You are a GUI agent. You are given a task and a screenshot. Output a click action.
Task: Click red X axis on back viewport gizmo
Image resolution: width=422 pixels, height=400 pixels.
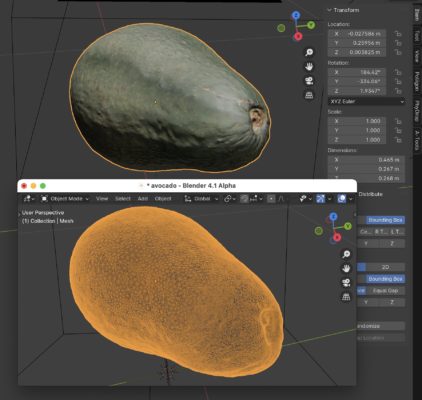point(298,36)
